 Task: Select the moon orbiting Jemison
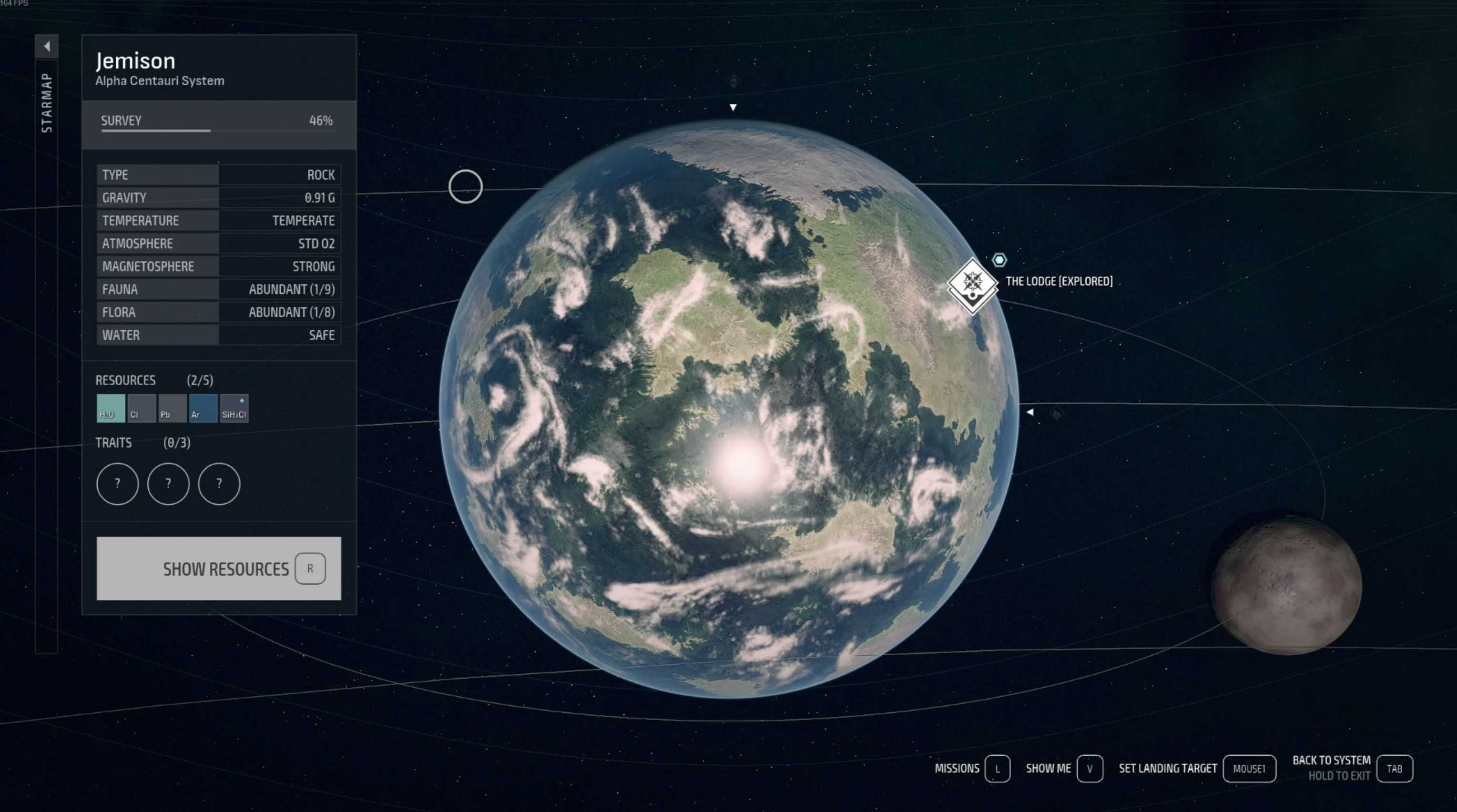pos(1286,585)
